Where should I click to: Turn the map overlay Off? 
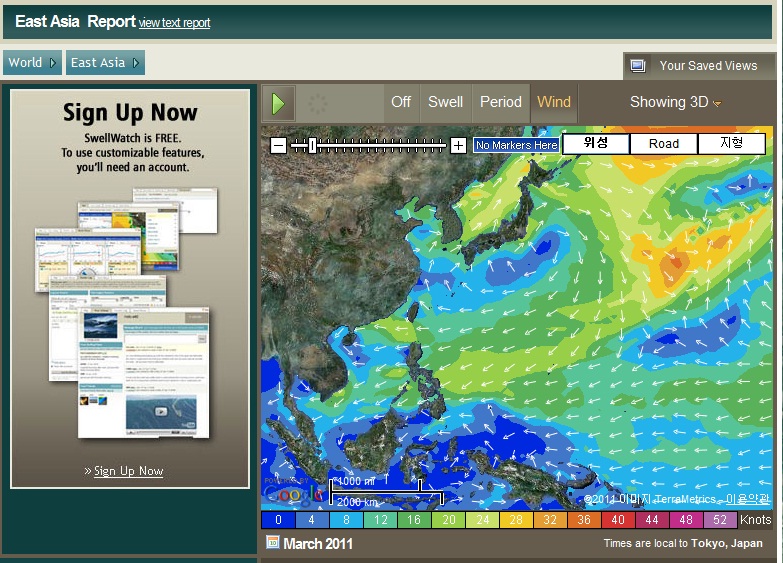[x=401, y=102]
